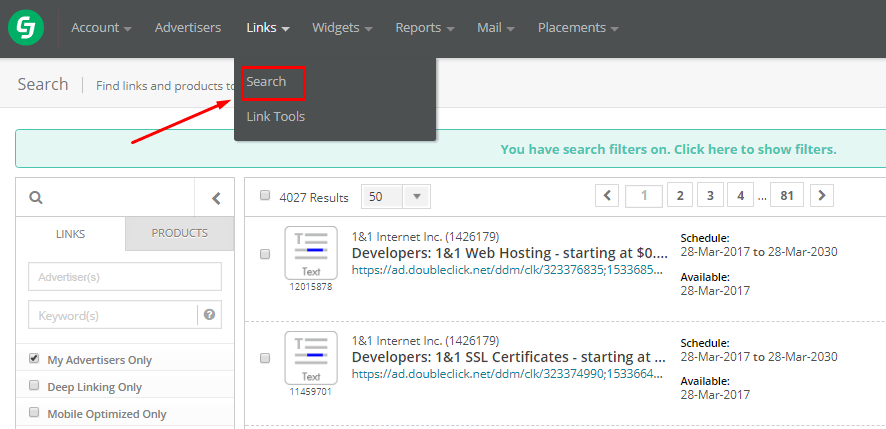Go to previous results page arrow
Screen dimensions: 886x429
pyautogui.click(x=607, y=196)
